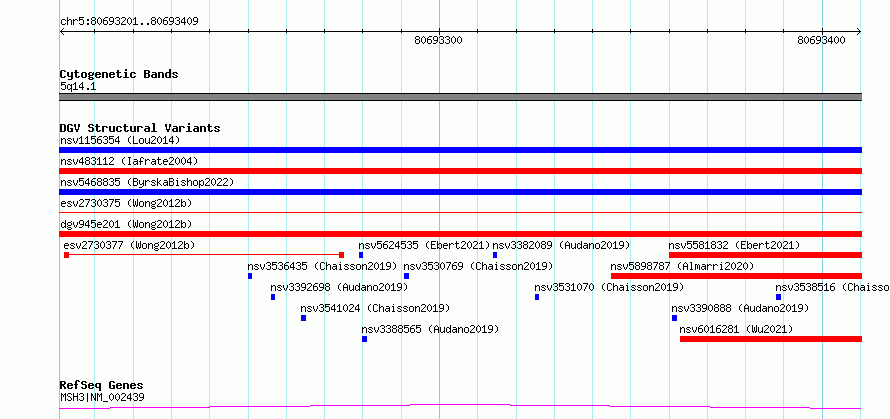
Task: Click the 5q14.1 band label
Action: click(x=78, y=87)
